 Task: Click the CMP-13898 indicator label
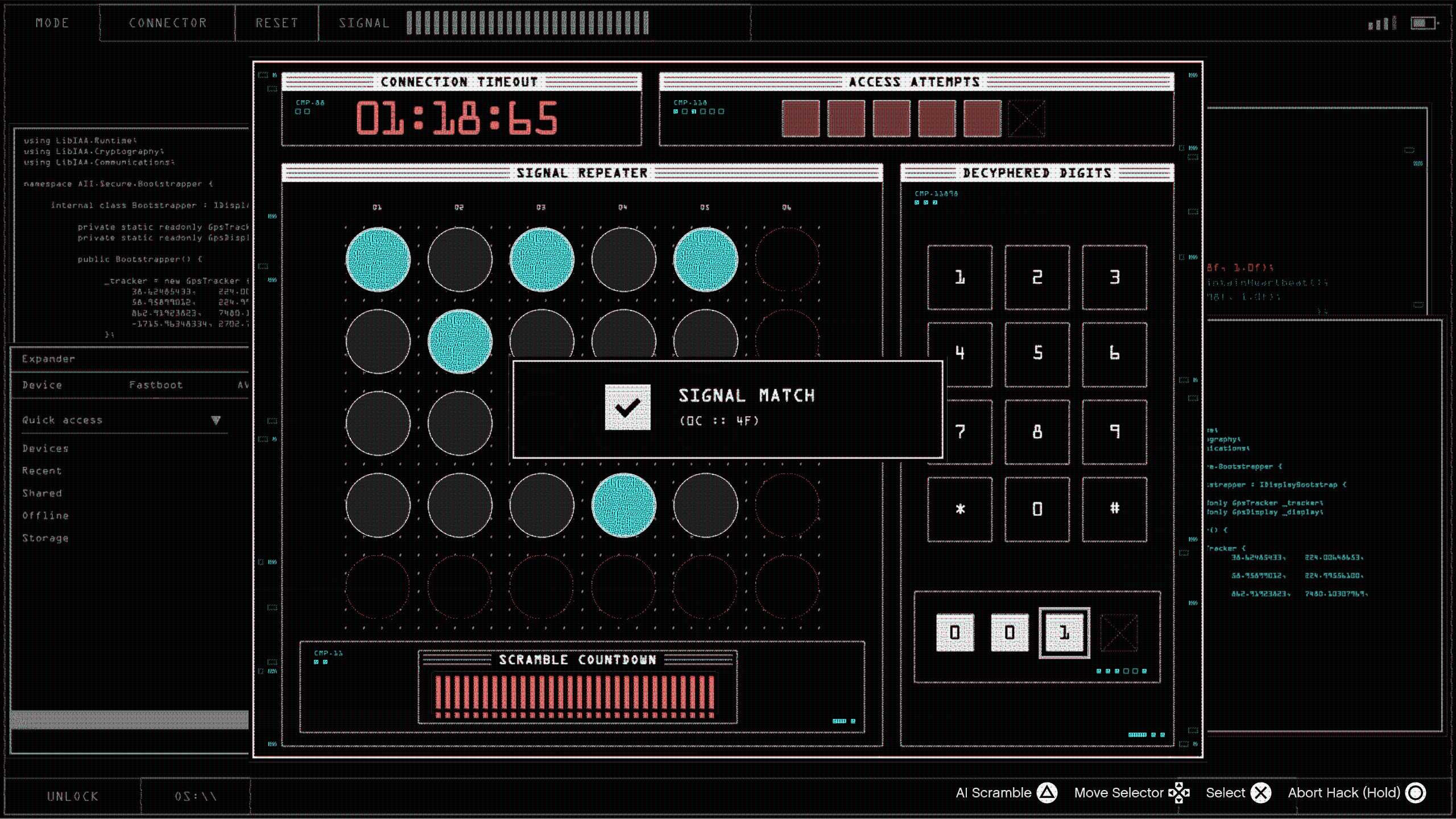[936, 194]
